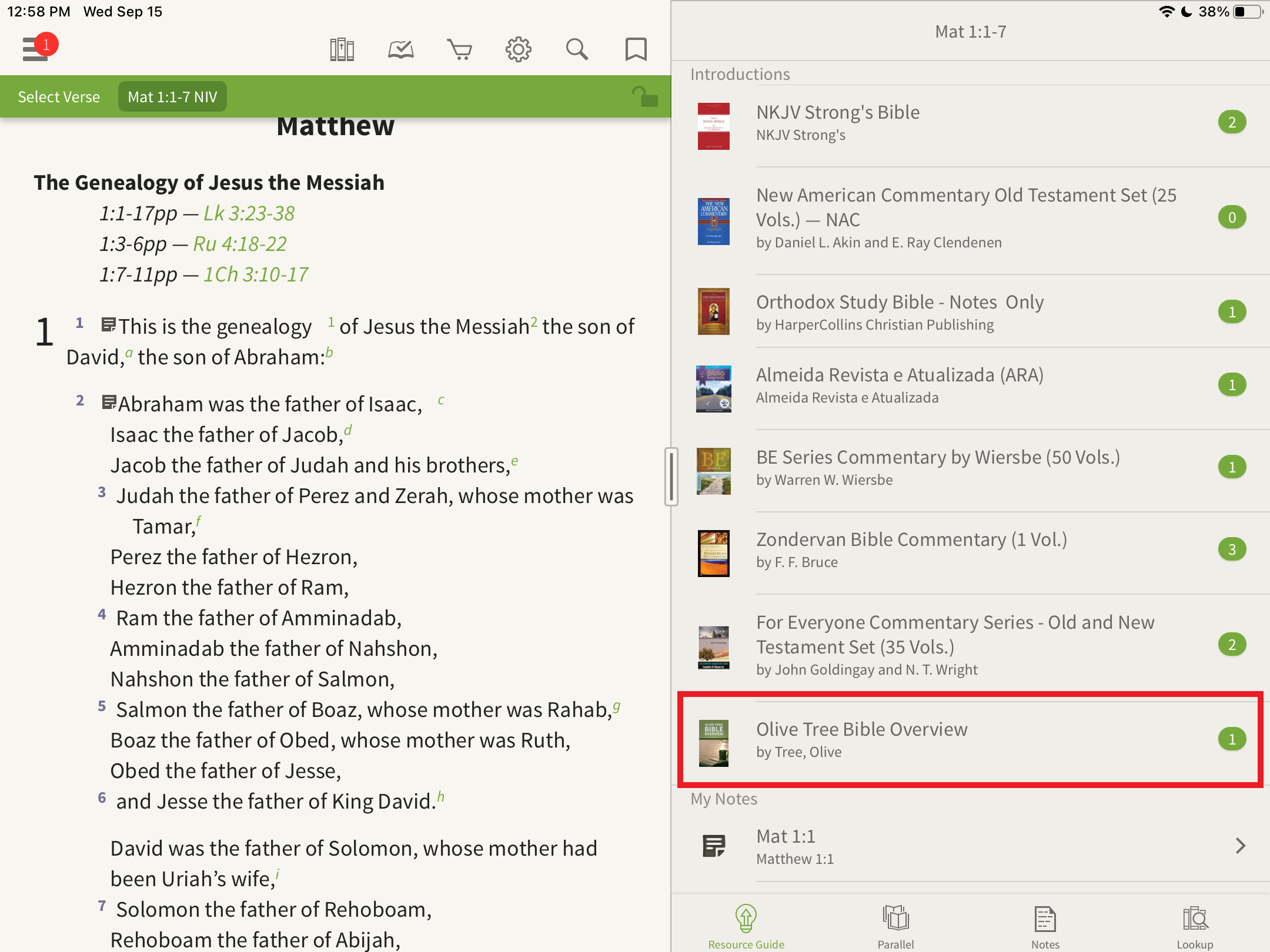Tap footnote g after Rahab

click(x=617, y=706)
